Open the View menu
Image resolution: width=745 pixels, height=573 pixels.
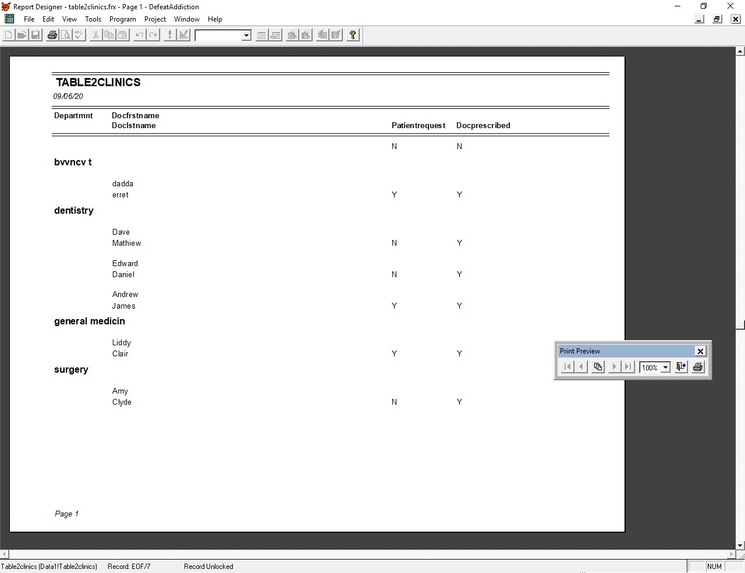pos(69,19)
